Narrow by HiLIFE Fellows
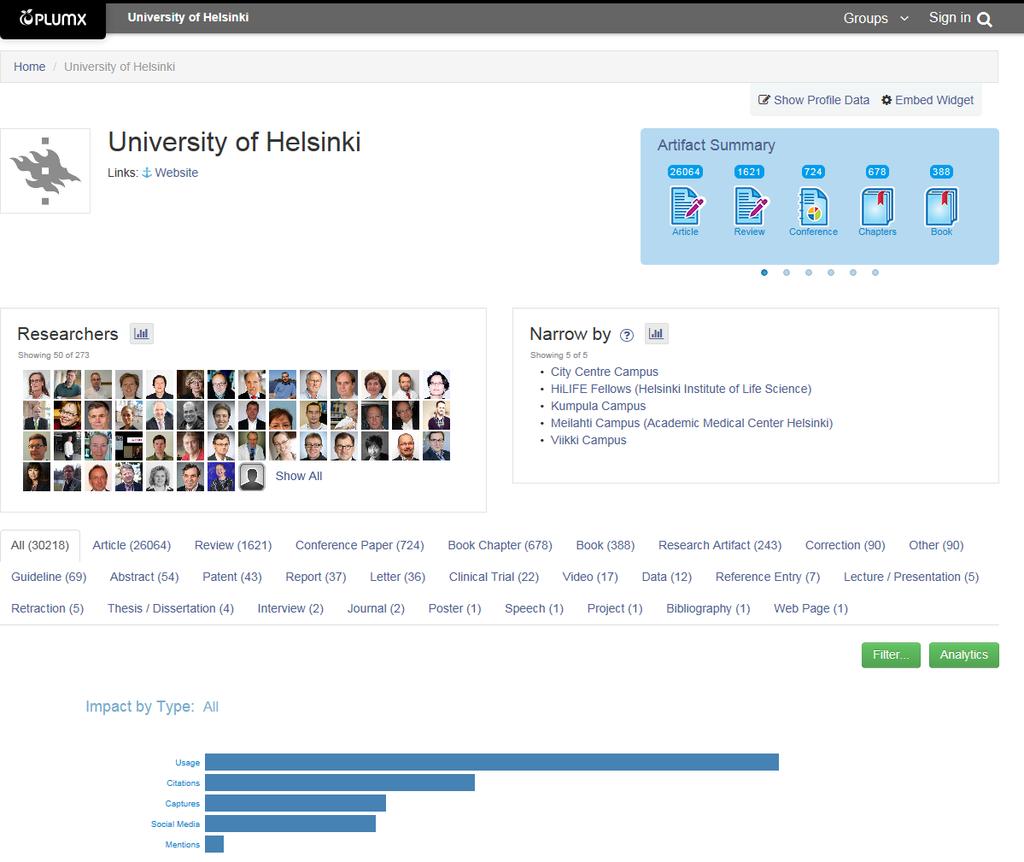 tap(680, 389)
